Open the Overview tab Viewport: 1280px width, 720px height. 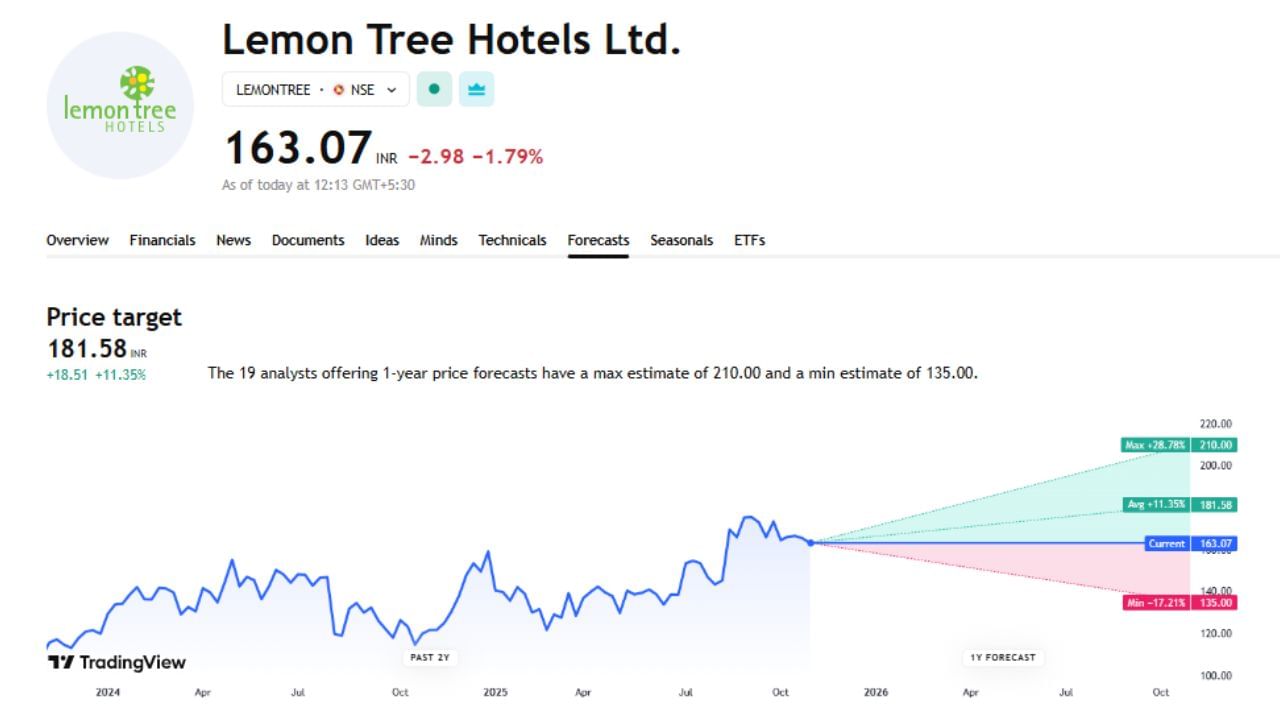pos(77,240)
